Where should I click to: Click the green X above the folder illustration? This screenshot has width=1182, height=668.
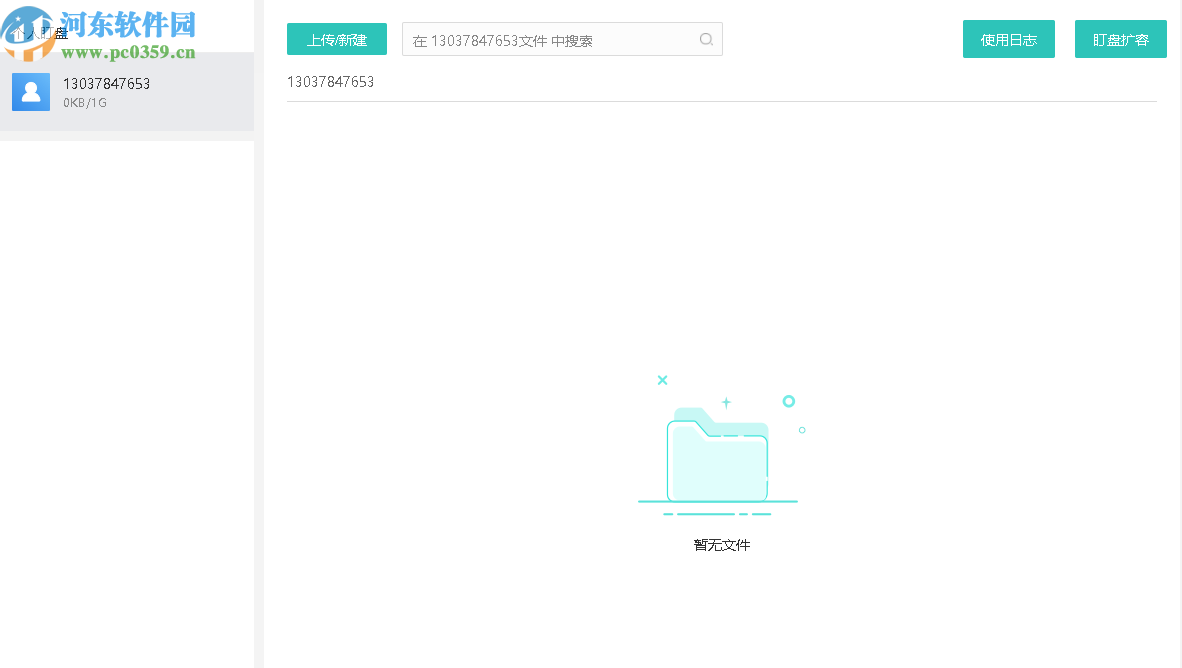pyautogui.click(x=662, y=380)
